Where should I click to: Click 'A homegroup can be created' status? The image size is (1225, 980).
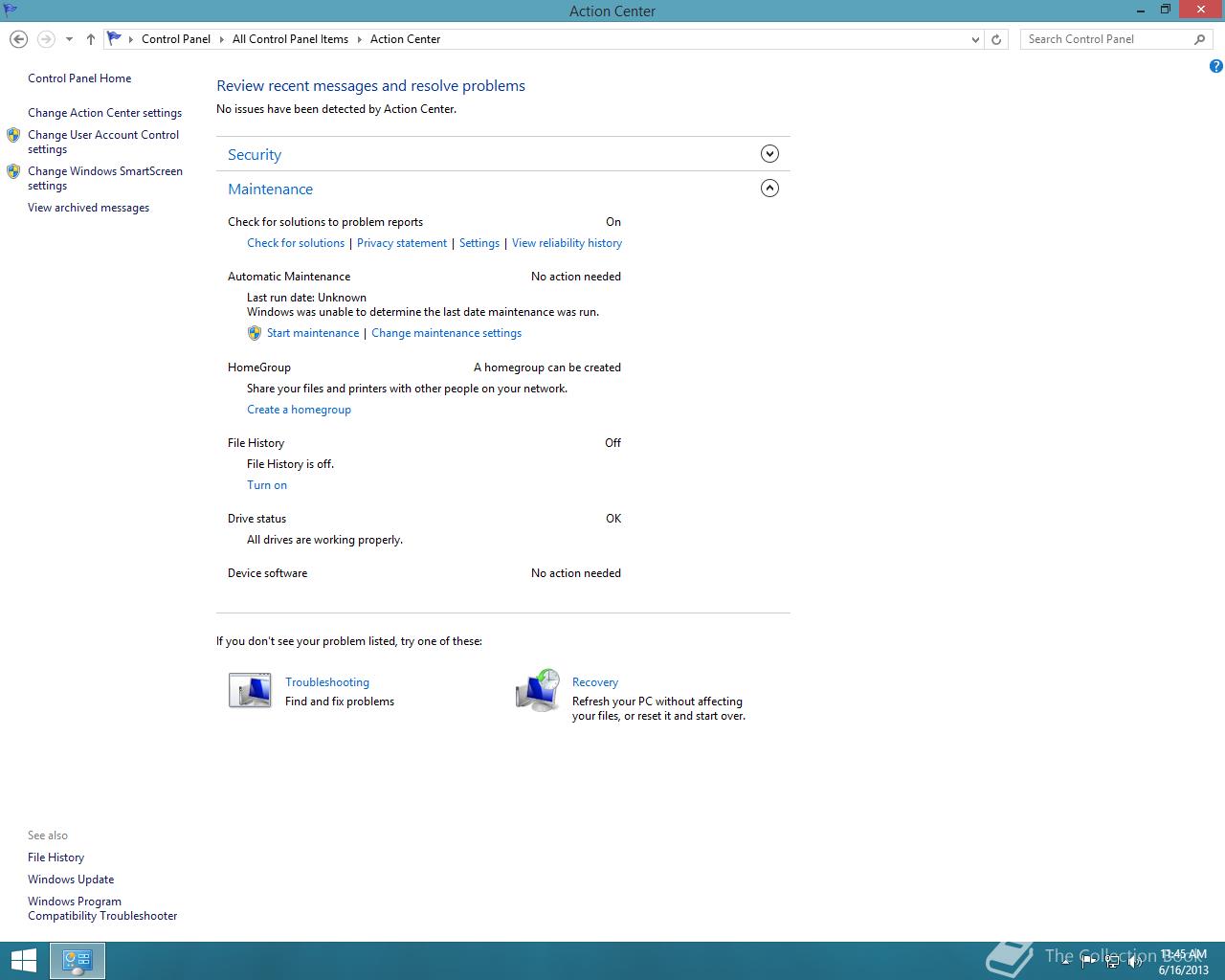click(547, 367)
